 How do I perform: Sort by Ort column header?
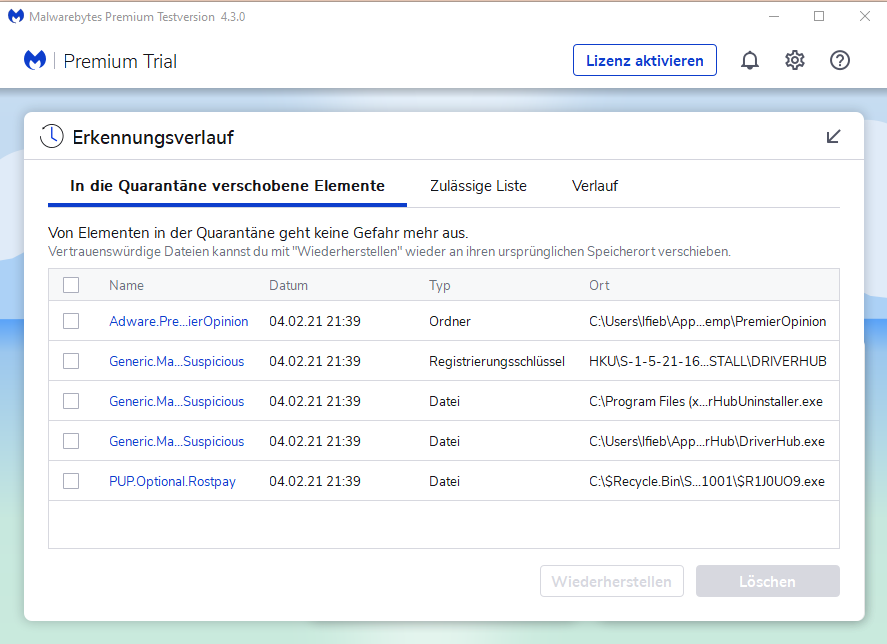(599, 285)
